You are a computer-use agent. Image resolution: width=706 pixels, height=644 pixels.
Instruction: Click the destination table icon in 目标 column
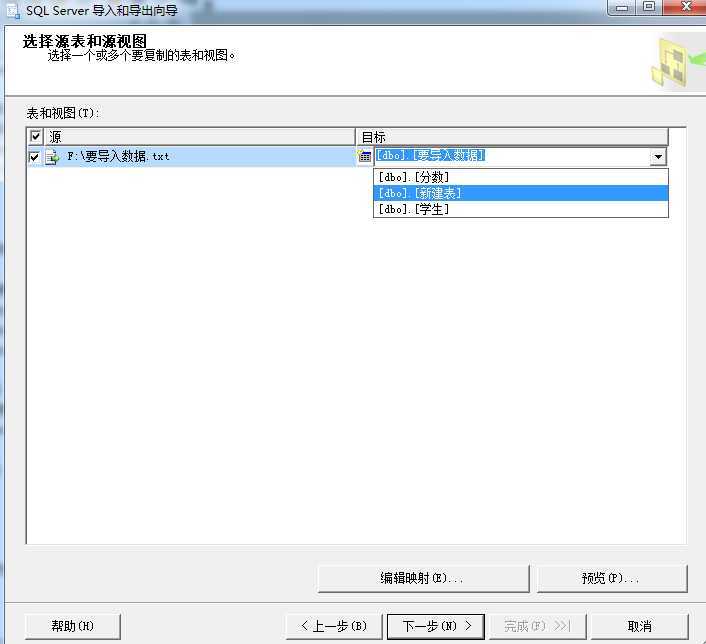coord(364,156)
